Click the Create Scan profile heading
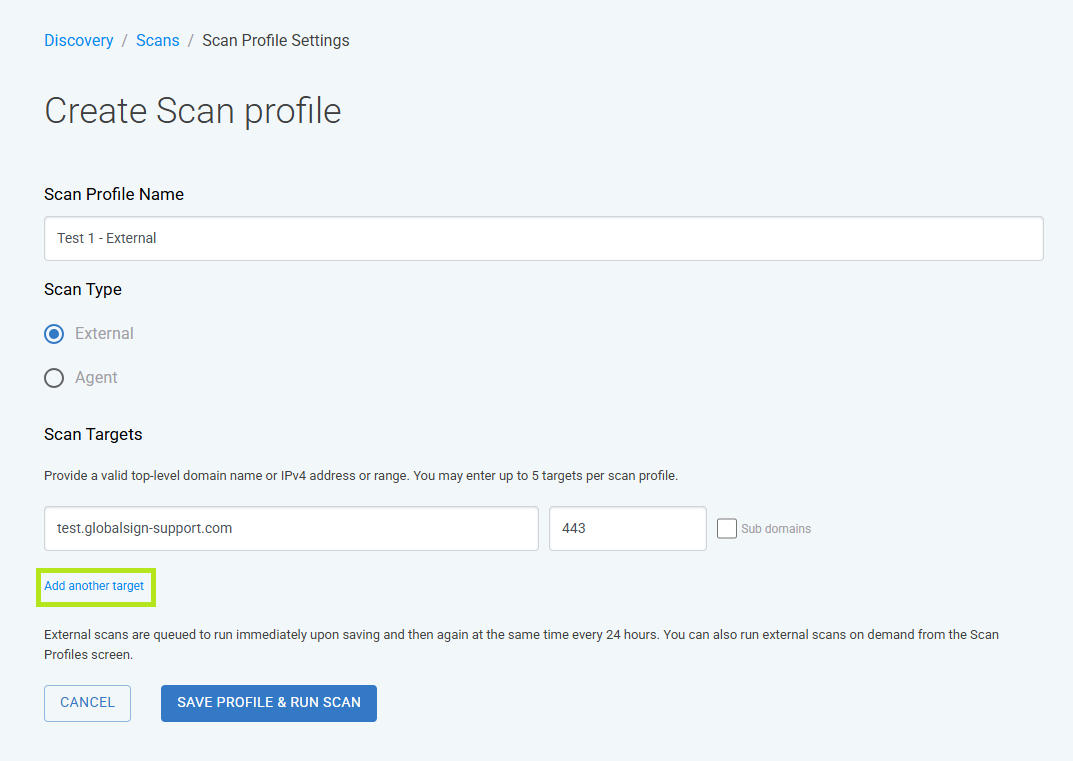This screenshot has height=761, width=1073. click(193, 111)
